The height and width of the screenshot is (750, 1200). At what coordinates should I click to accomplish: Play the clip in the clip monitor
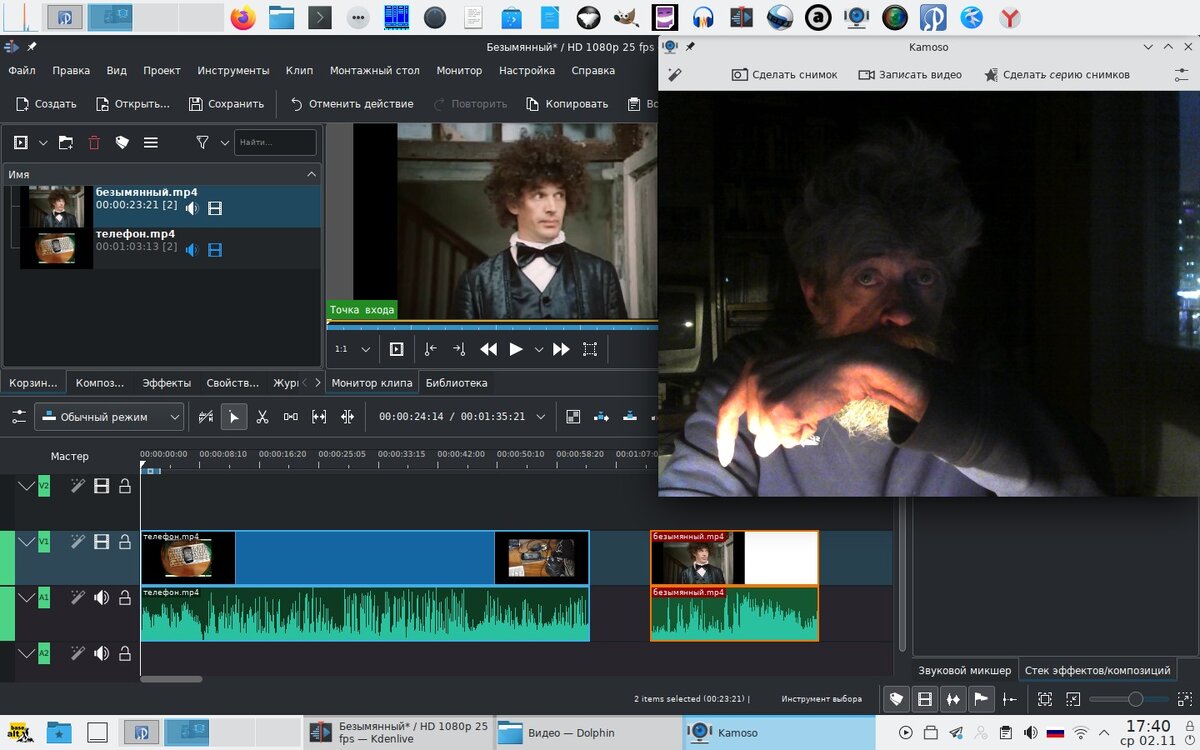[x=516, y=349]
